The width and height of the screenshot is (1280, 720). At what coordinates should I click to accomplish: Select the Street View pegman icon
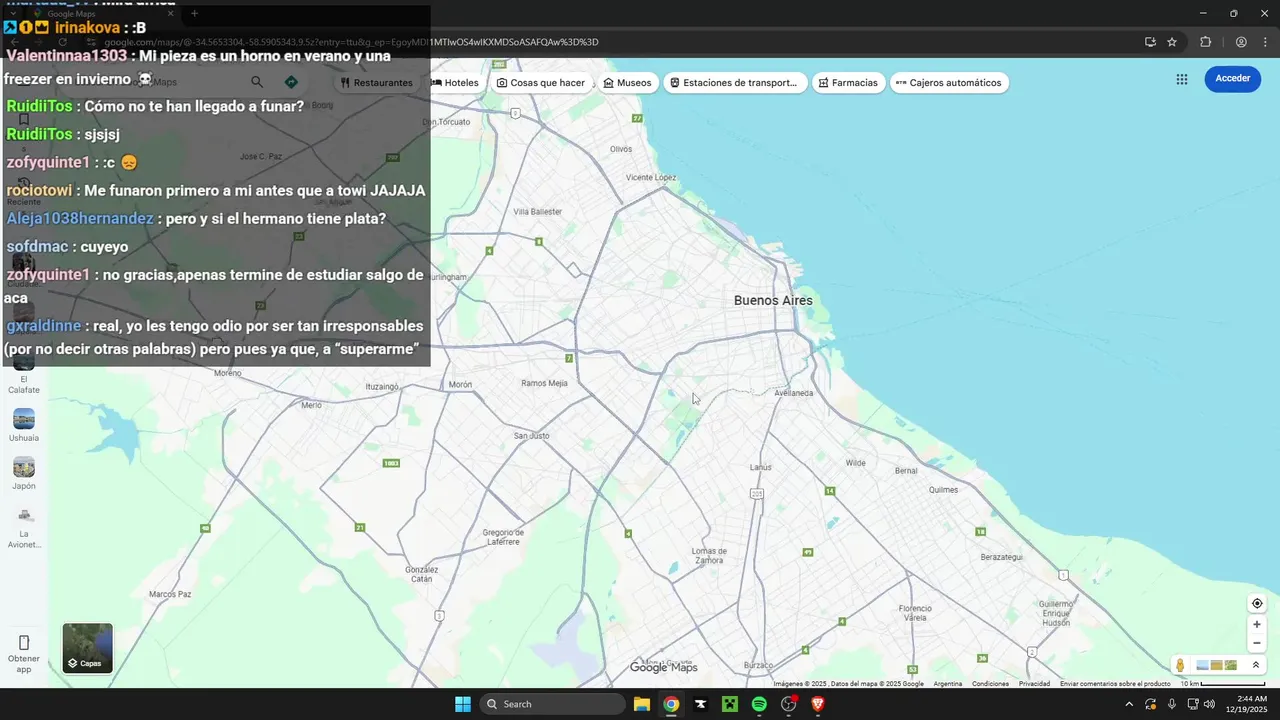1181,665
